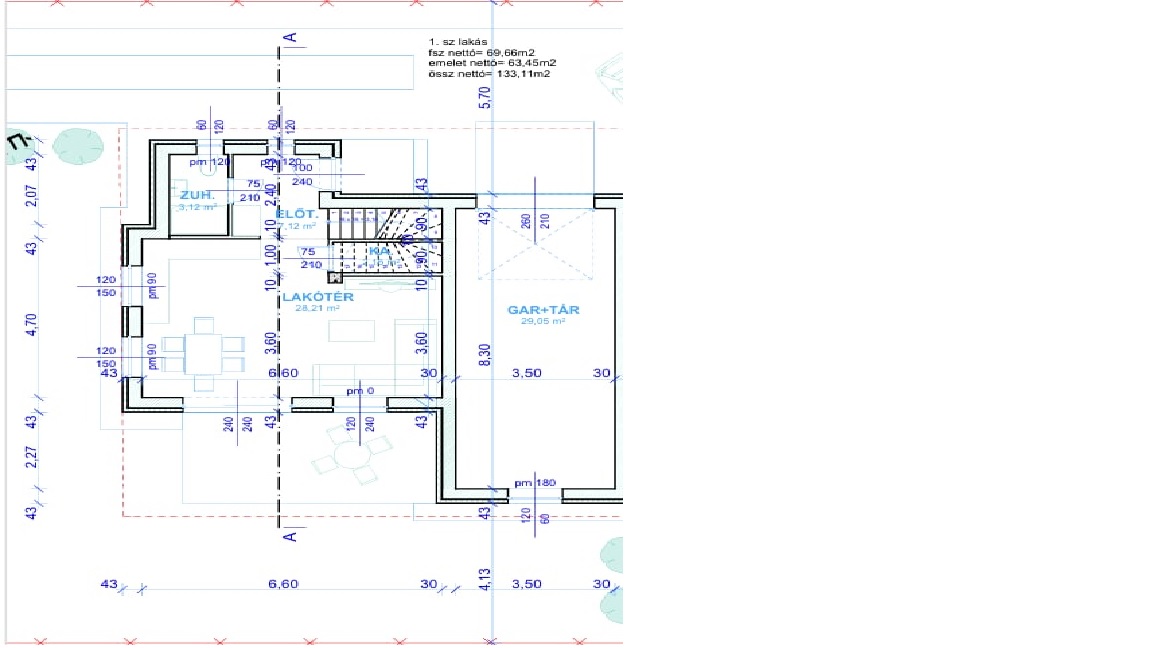
Task: Click the ELŐT. room label
Action: coord(297,214)
